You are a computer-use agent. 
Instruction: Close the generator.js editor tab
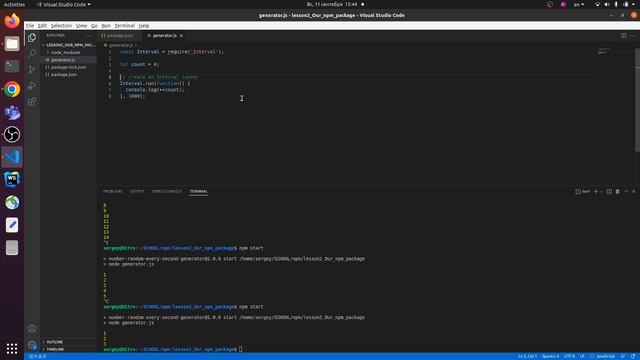[x=181, y=36]
